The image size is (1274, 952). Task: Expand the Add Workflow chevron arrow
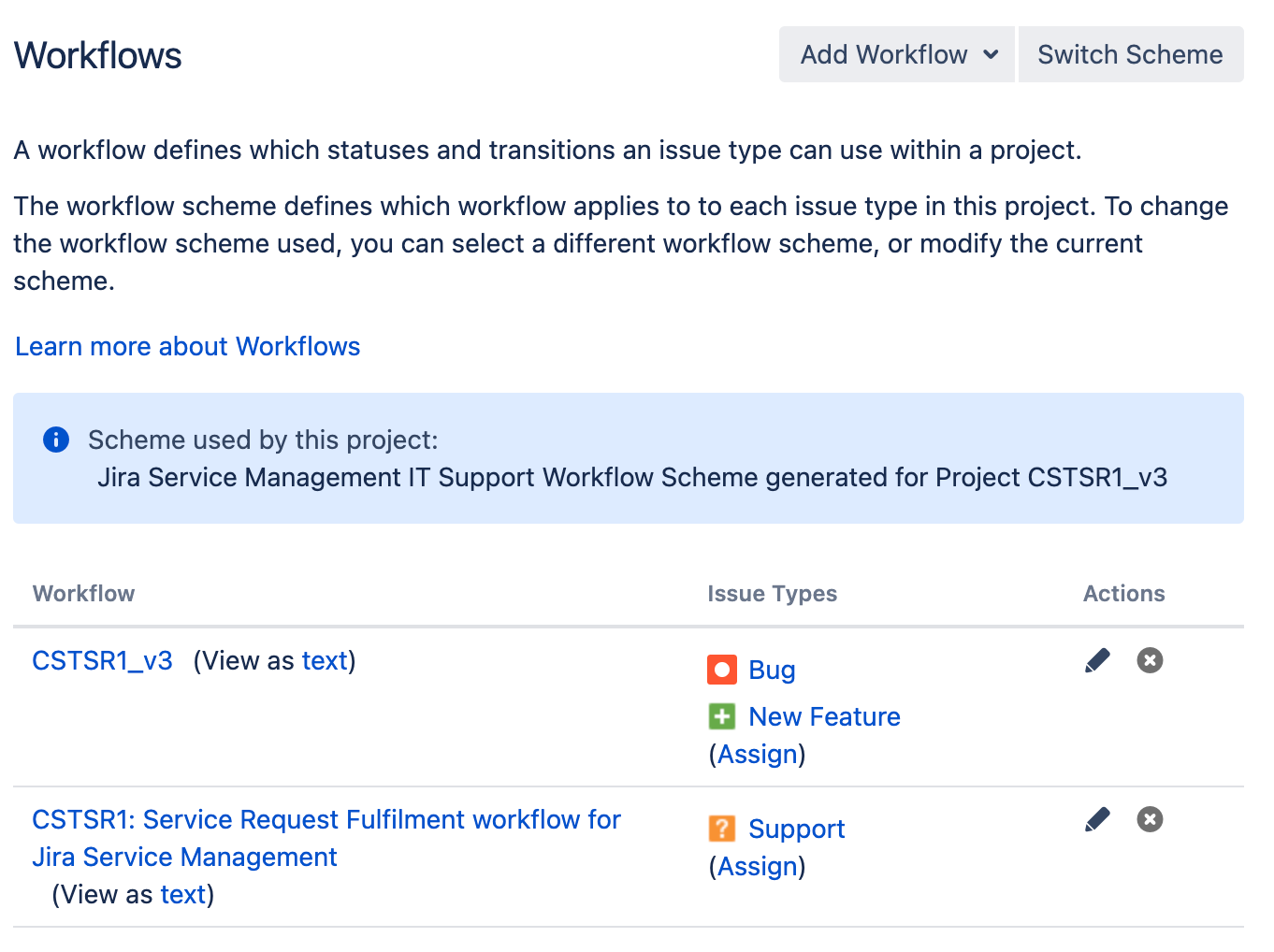pos(992,54)
